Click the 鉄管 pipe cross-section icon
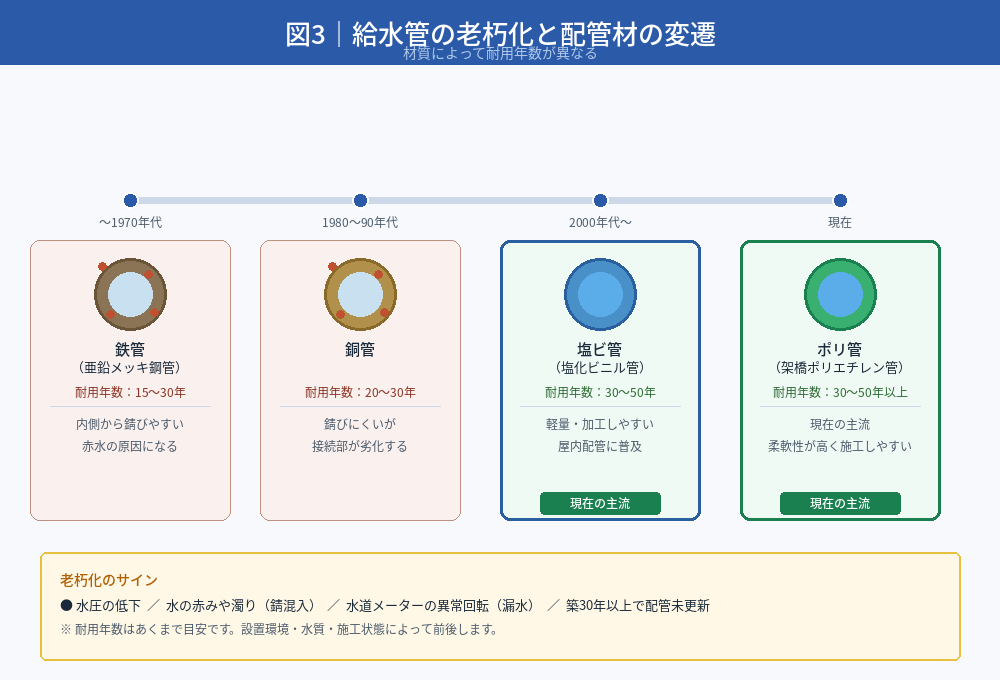The width and height of the screenshot is (1000, 680). coord(130,294)
